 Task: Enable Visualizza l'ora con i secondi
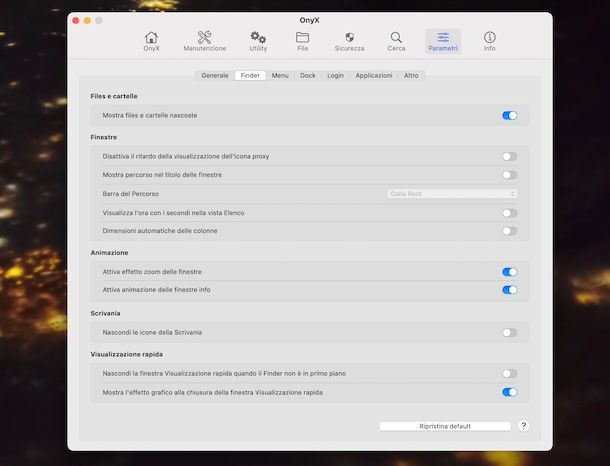[510, 213]
